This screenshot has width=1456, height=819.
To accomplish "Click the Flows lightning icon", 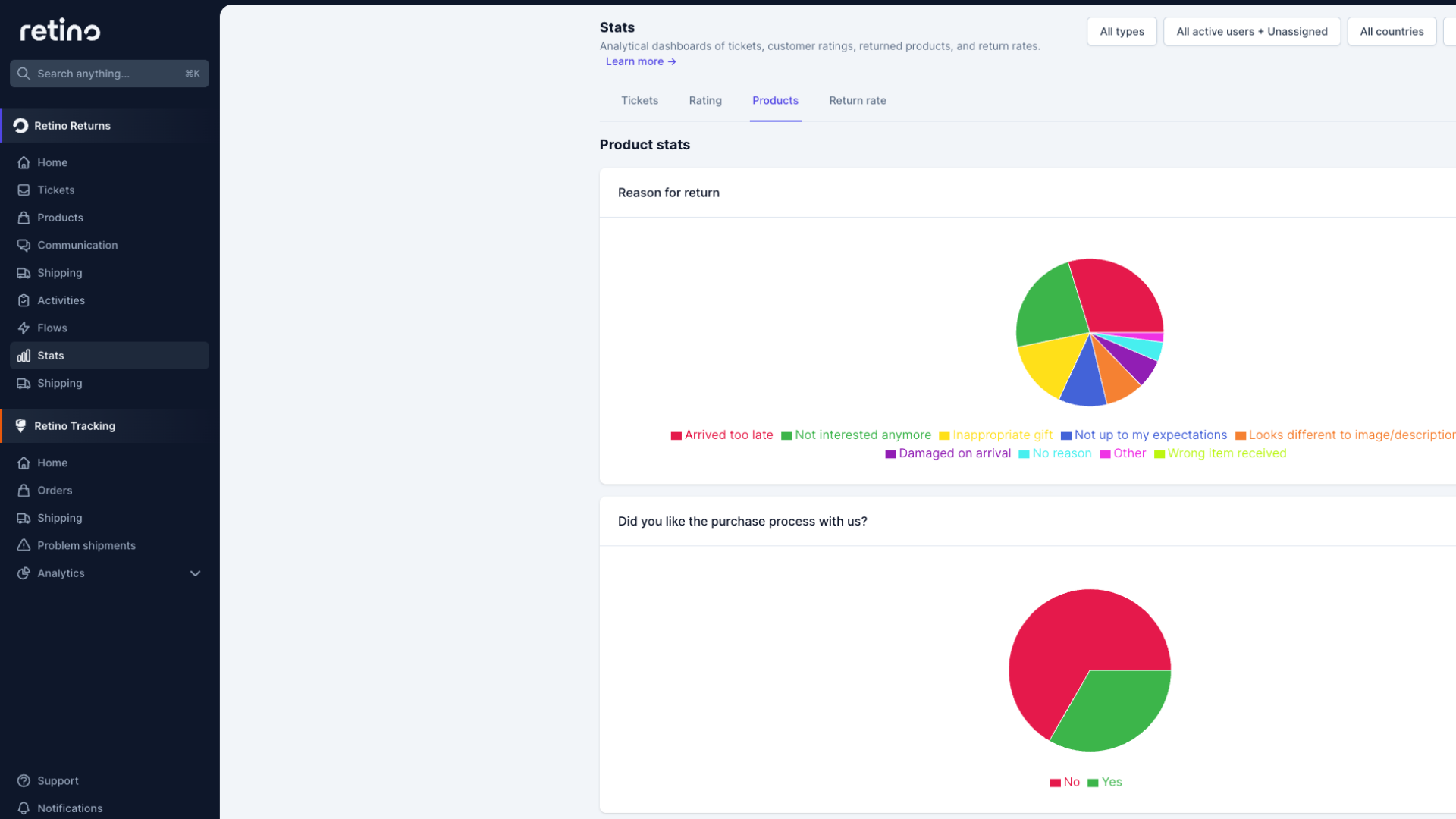I will [x=24, y=328].
